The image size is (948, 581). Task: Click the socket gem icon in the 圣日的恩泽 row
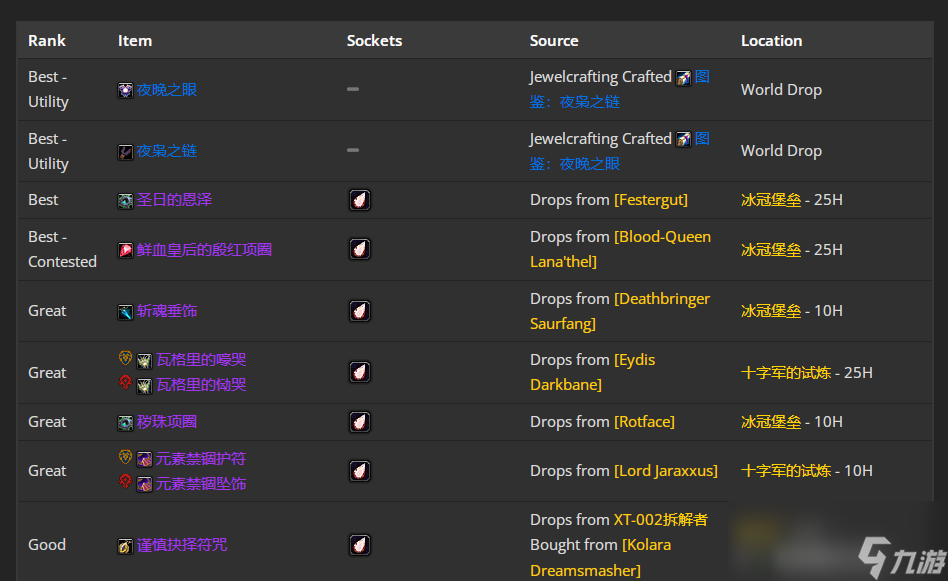(360, 200)
